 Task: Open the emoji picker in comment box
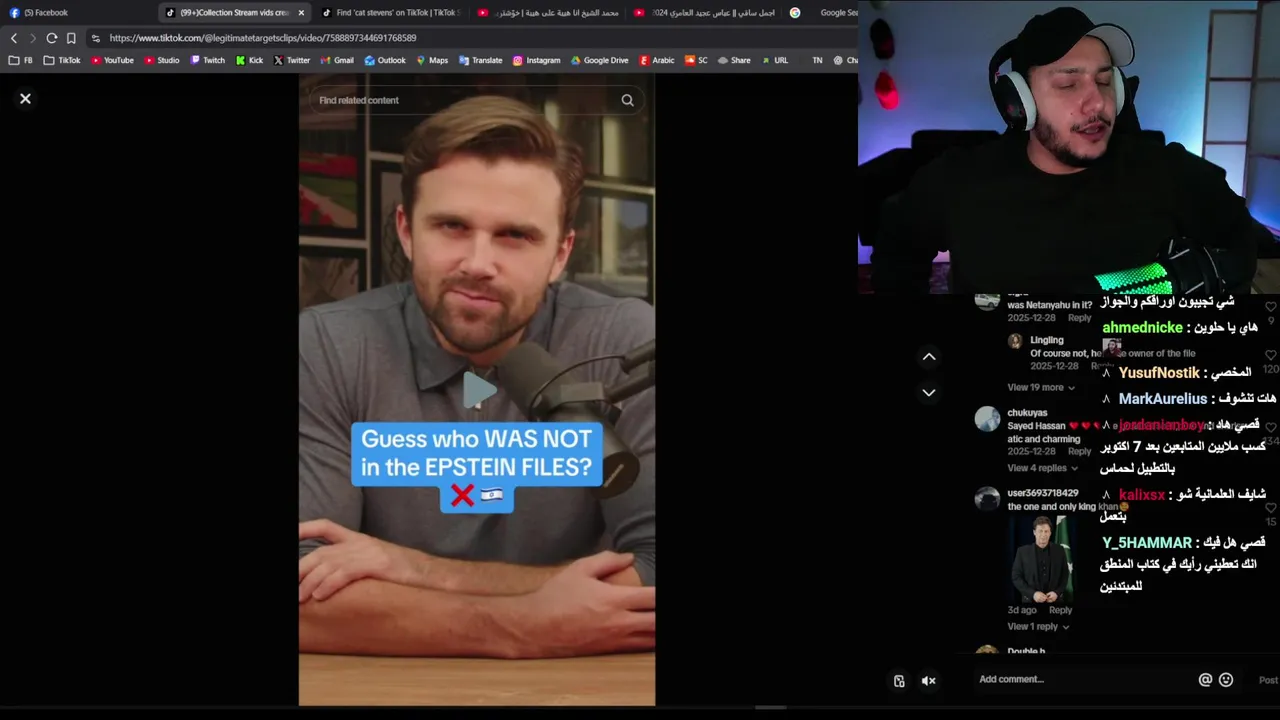click(1226, 680)
